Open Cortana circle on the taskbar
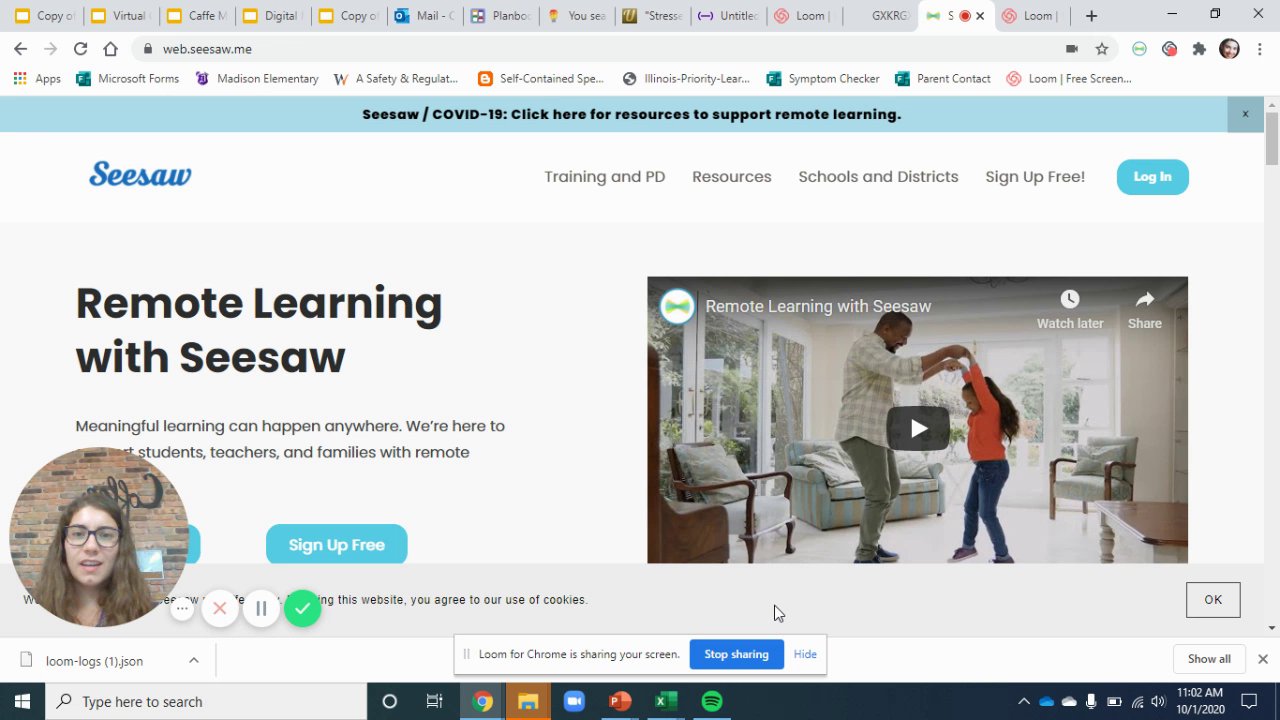 tap(389, 701)
